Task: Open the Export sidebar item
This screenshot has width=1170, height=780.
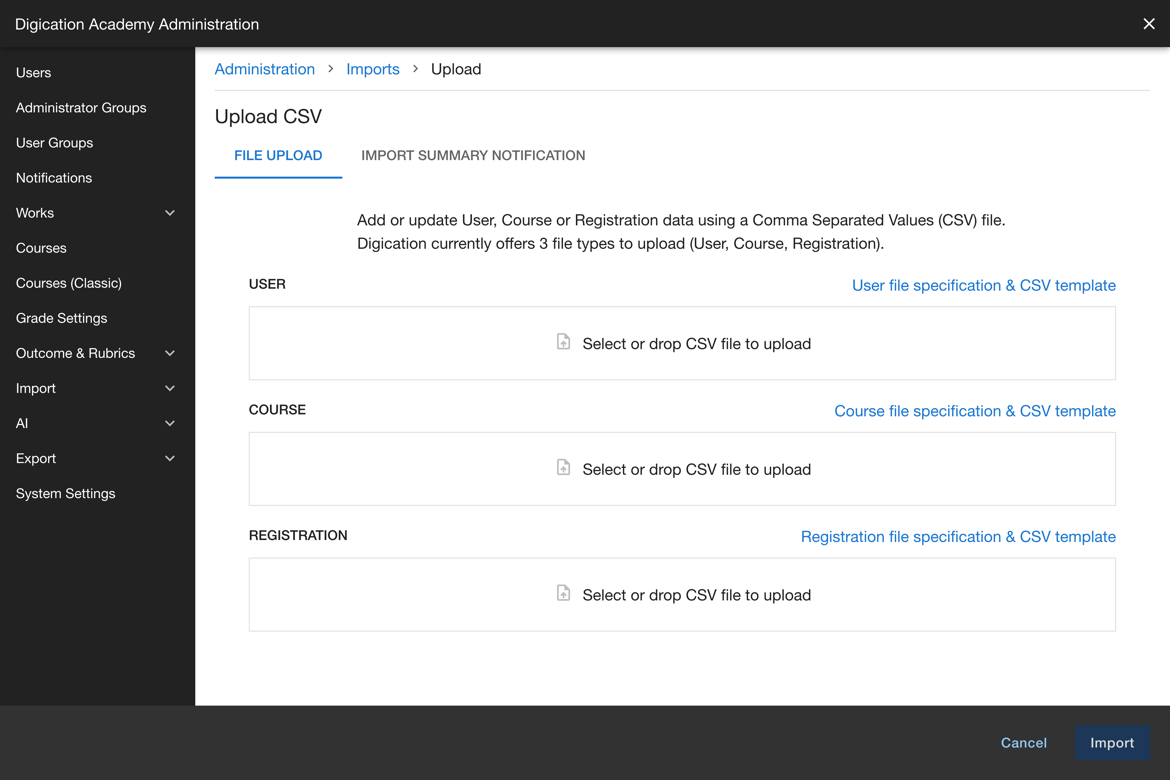Action: (x=36, y=458)
